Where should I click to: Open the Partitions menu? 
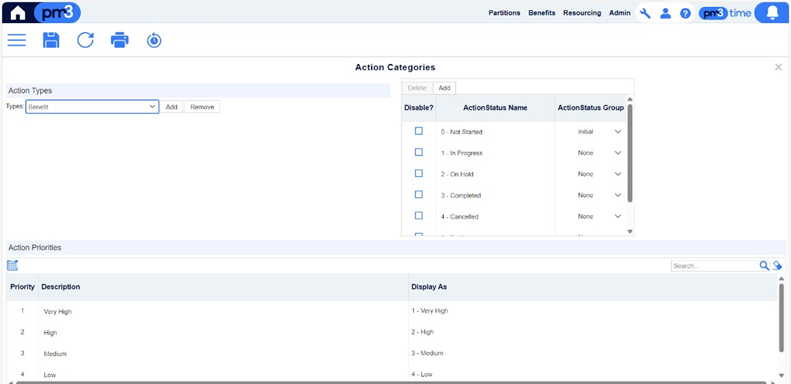(x=504, y=13)
